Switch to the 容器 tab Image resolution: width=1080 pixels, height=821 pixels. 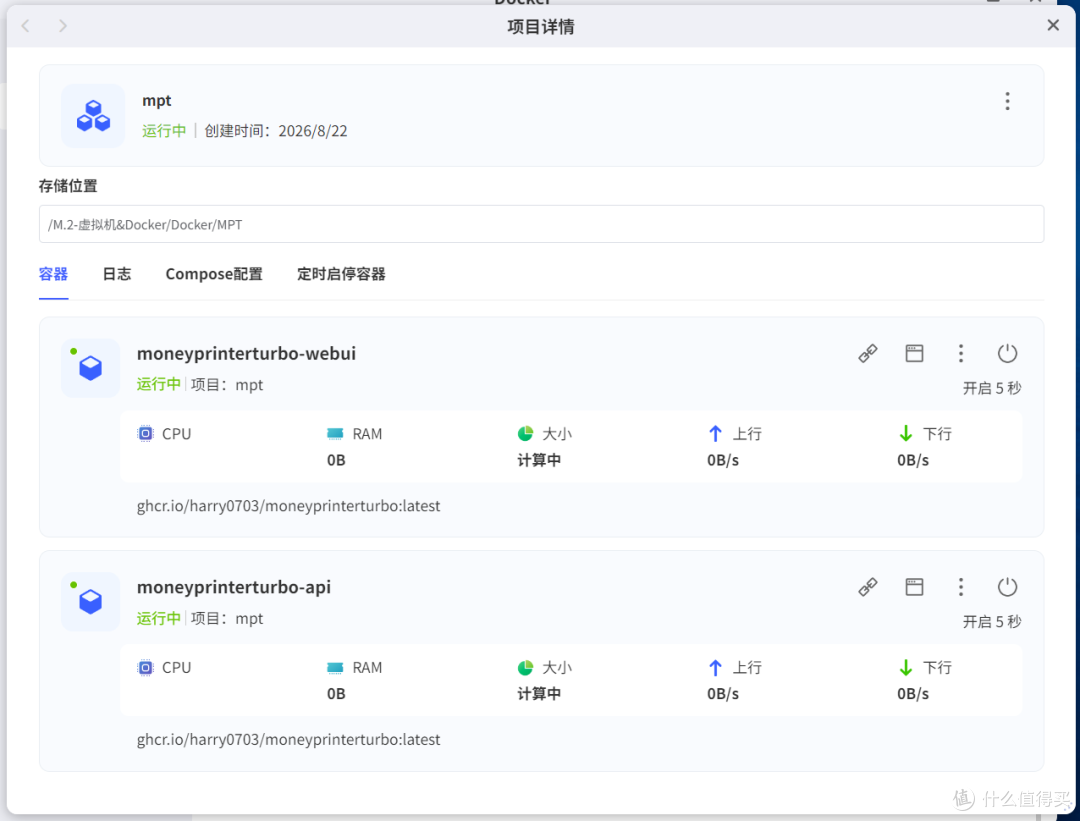coord(53,274)
